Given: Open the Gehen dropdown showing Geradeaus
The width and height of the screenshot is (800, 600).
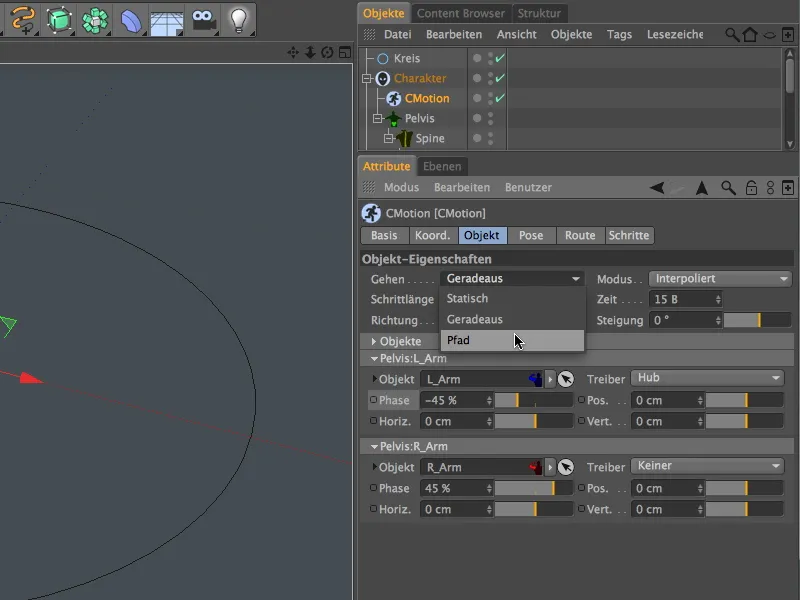Looking at the screenshot, I should point(513,279).
